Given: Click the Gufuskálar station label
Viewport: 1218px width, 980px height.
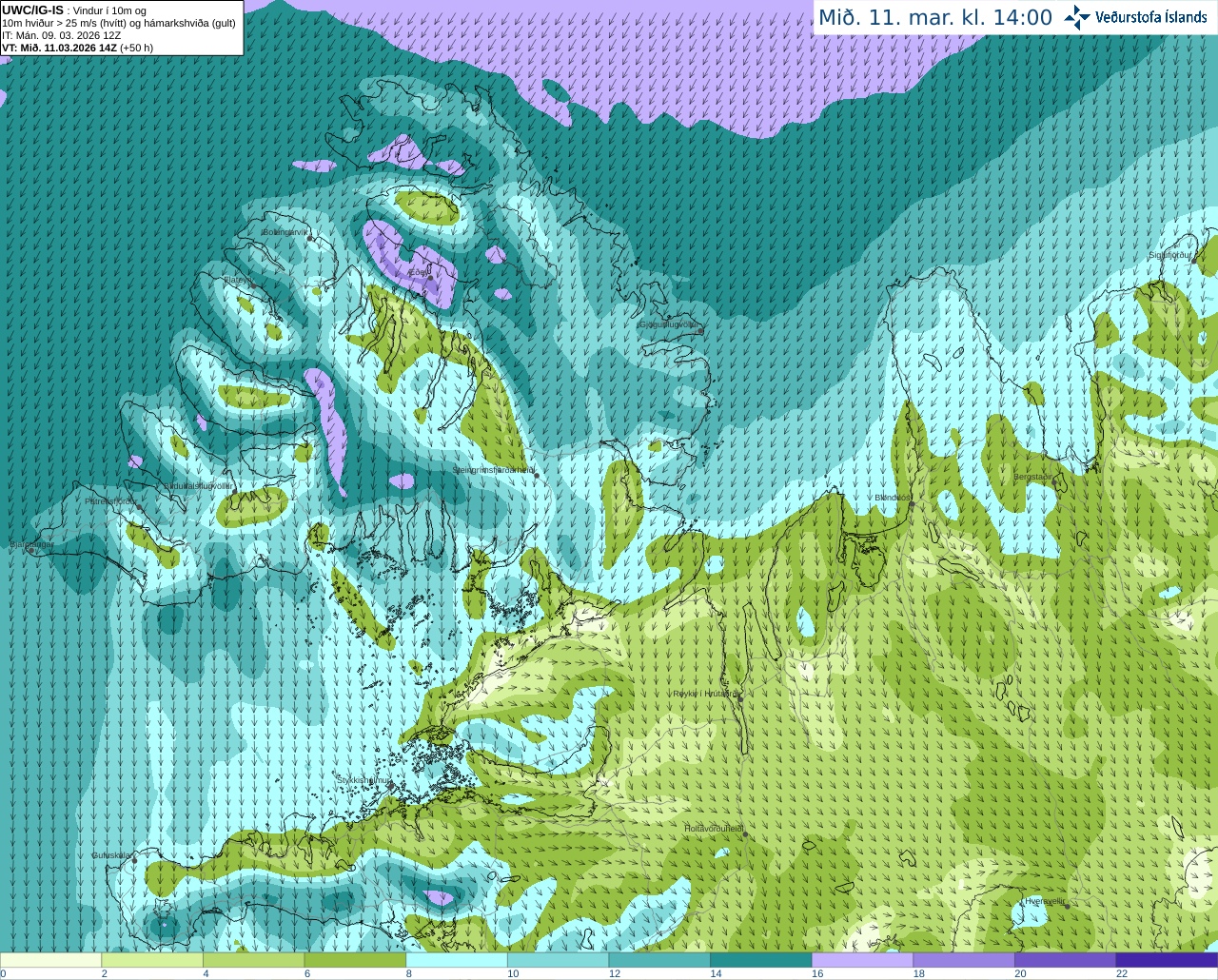Looking at the screenshot, I should click(111, 855).
